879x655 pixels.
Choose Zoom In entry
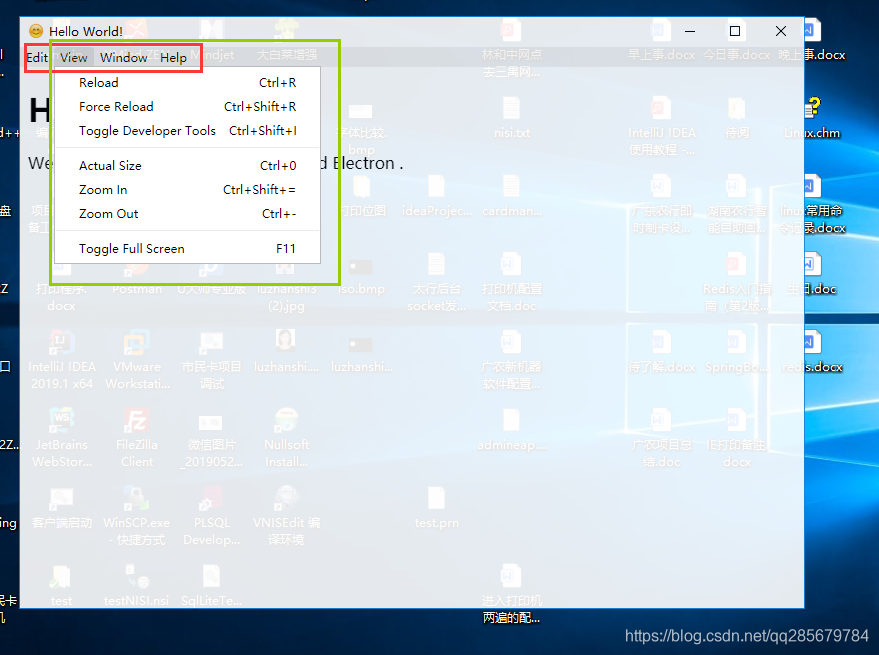(187, 190)
